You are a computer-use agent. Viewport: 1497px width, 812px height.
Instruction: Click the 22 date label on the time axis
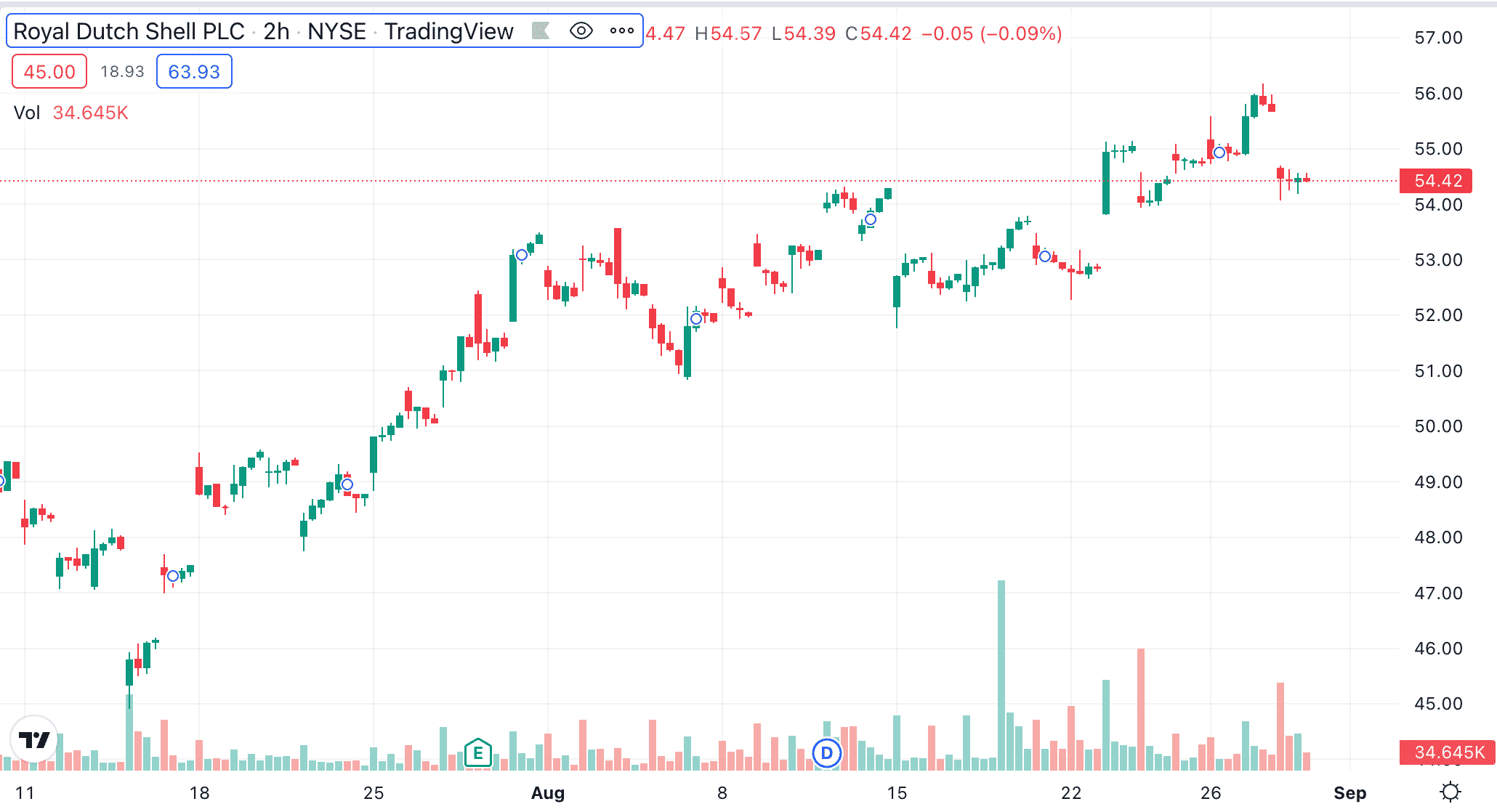(x=1071, y=793)
